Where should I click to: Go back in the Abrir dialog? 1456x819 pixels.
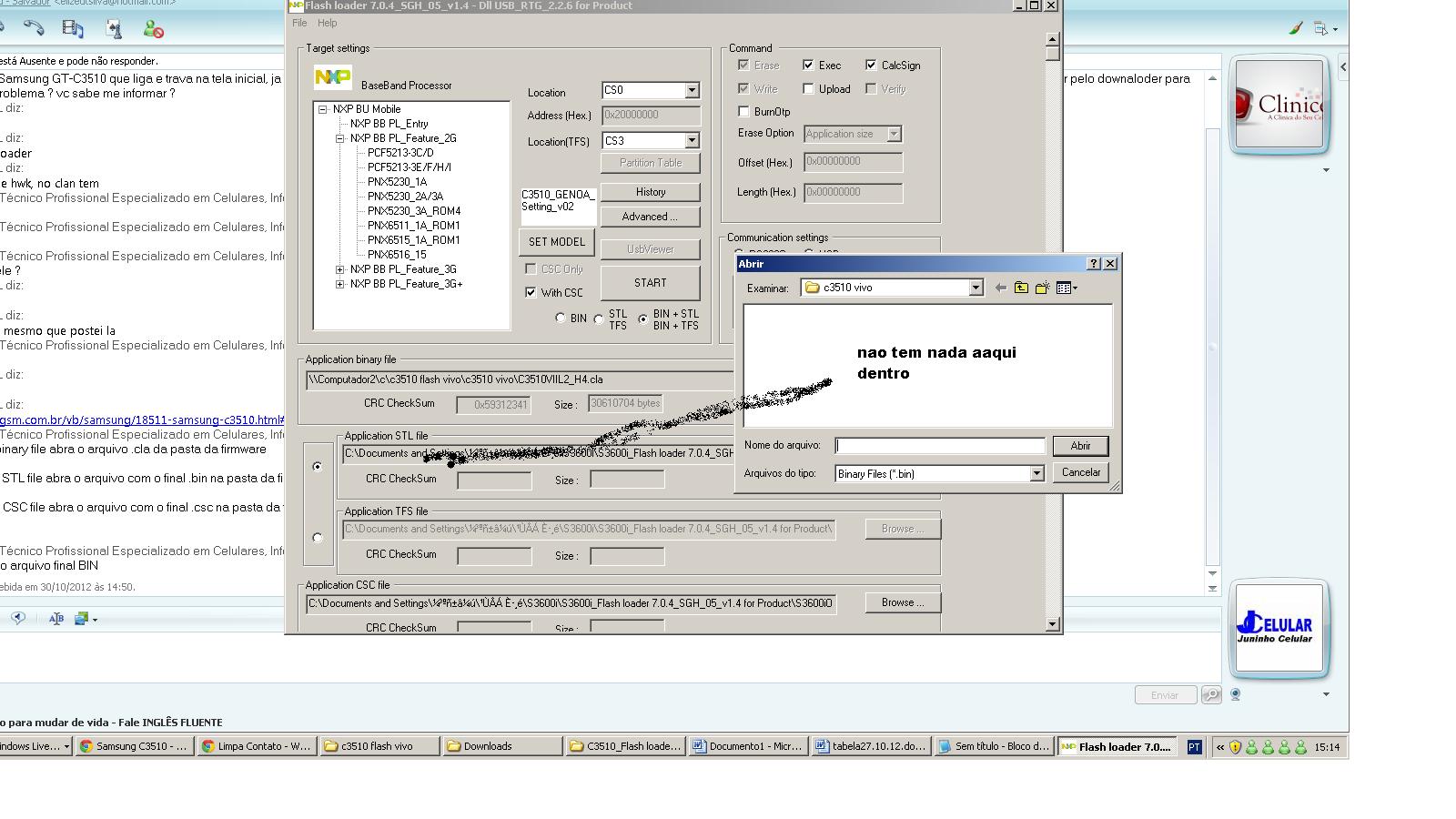(1001, 288)
